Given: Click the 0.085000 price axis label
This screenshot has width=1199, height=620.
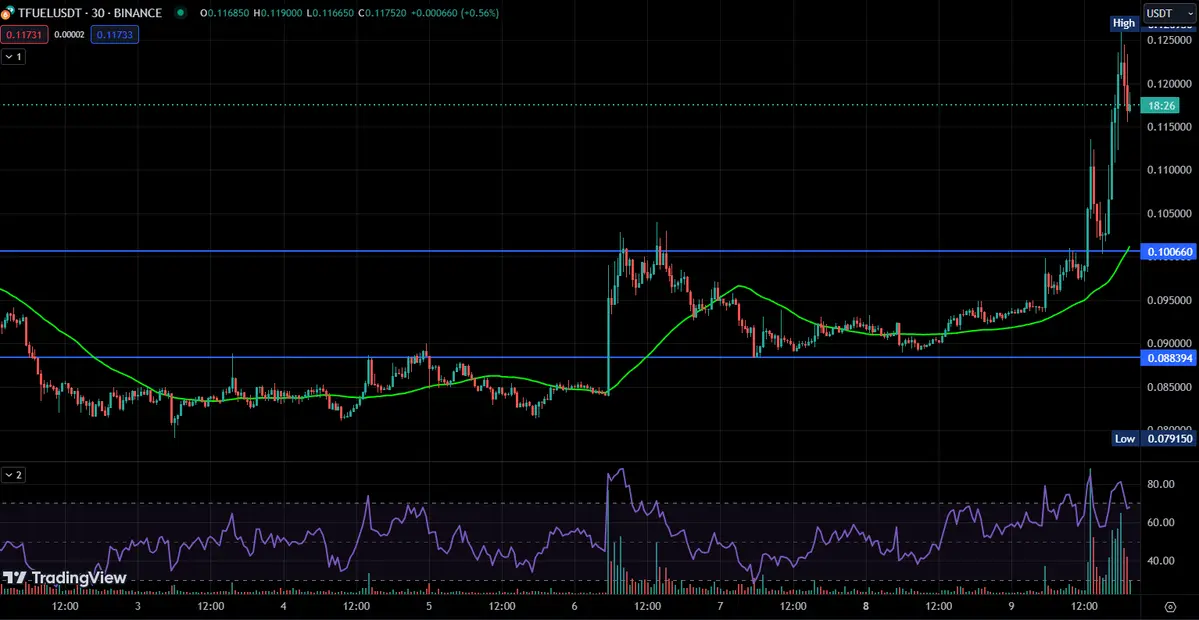Looking at the screenshot, I should tap(1169, 387).
